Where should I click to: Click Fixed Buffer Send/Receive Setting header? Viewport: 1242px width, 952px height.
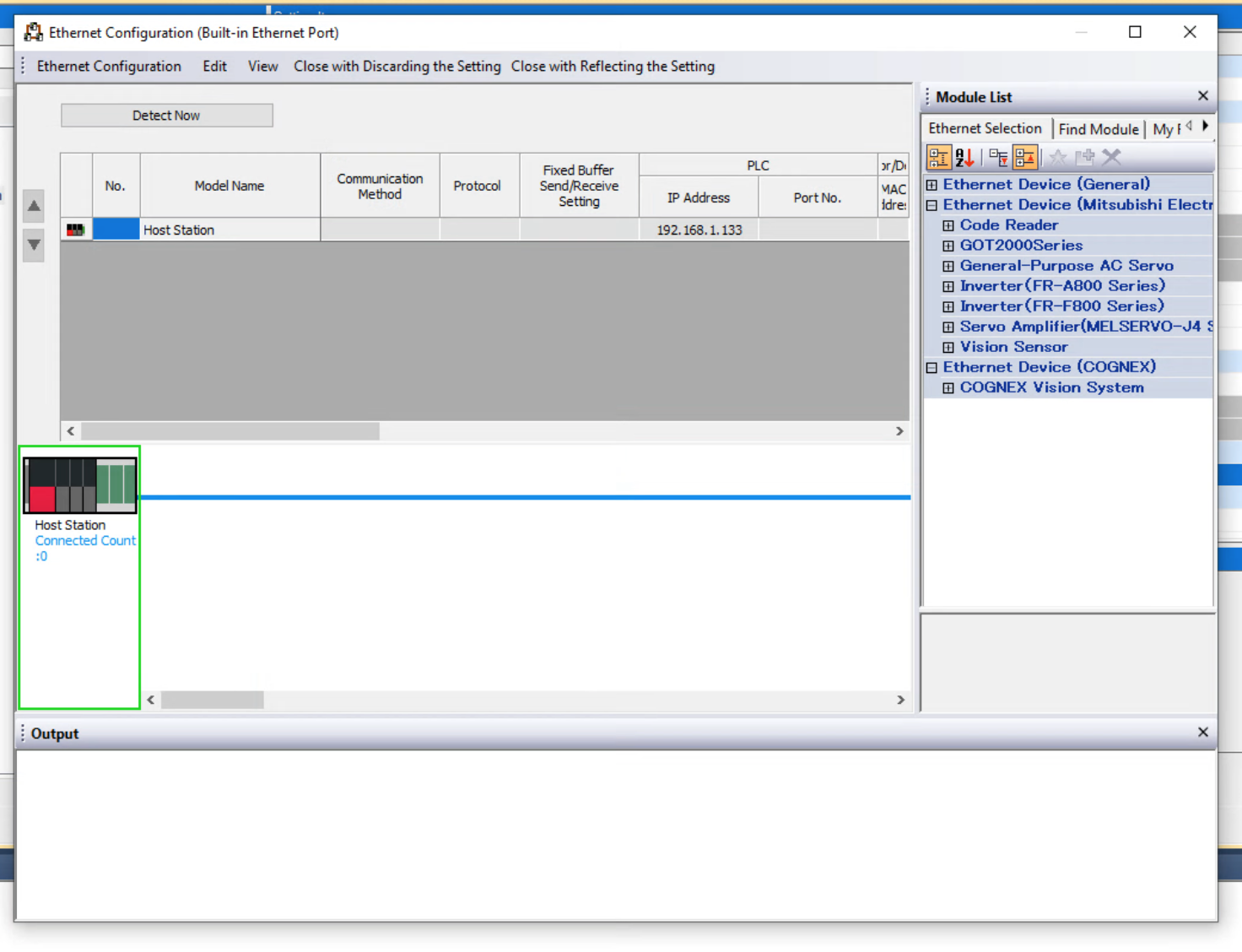point(579,186)
